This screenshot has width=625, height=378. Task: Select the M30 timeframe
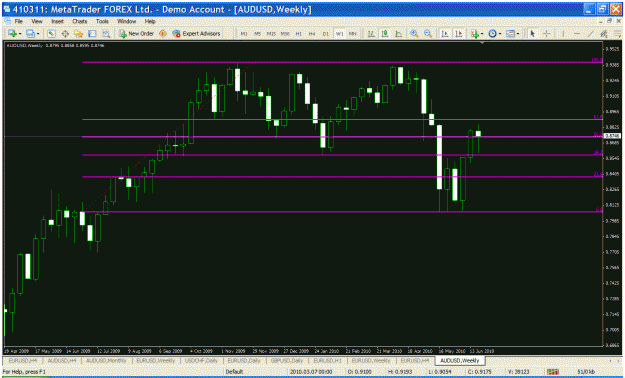coord(285,34)
